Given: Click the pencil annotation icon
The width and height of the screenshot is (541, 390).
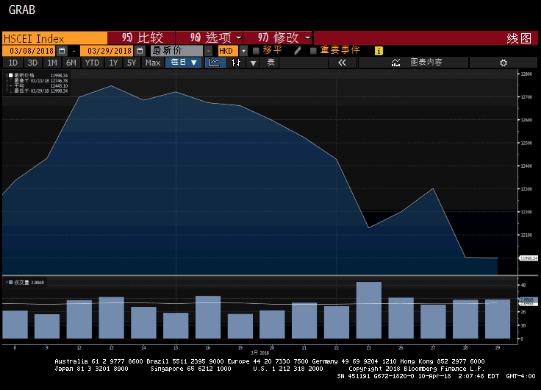Looking at the screenshot, I should click(297, 51).
